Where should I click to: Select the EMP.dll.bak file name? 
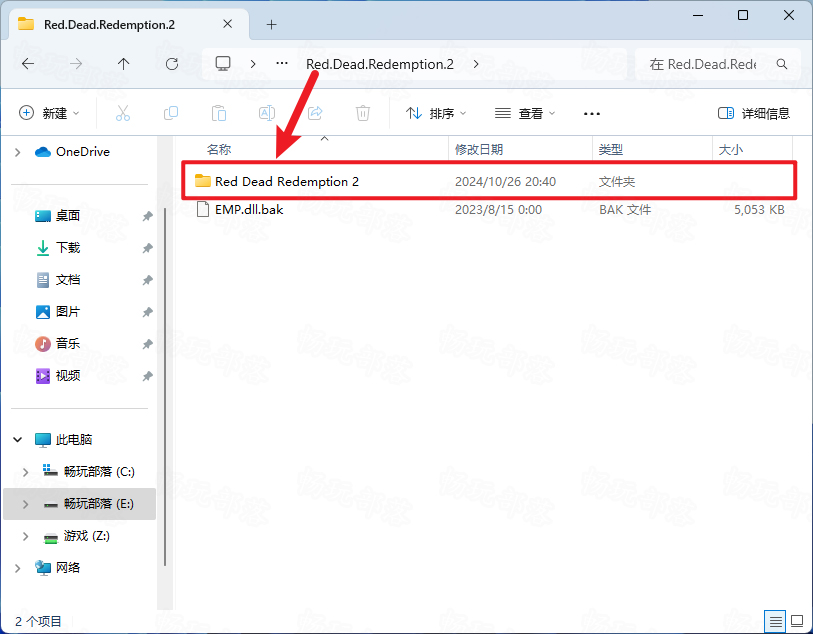[x=249, y=209]
